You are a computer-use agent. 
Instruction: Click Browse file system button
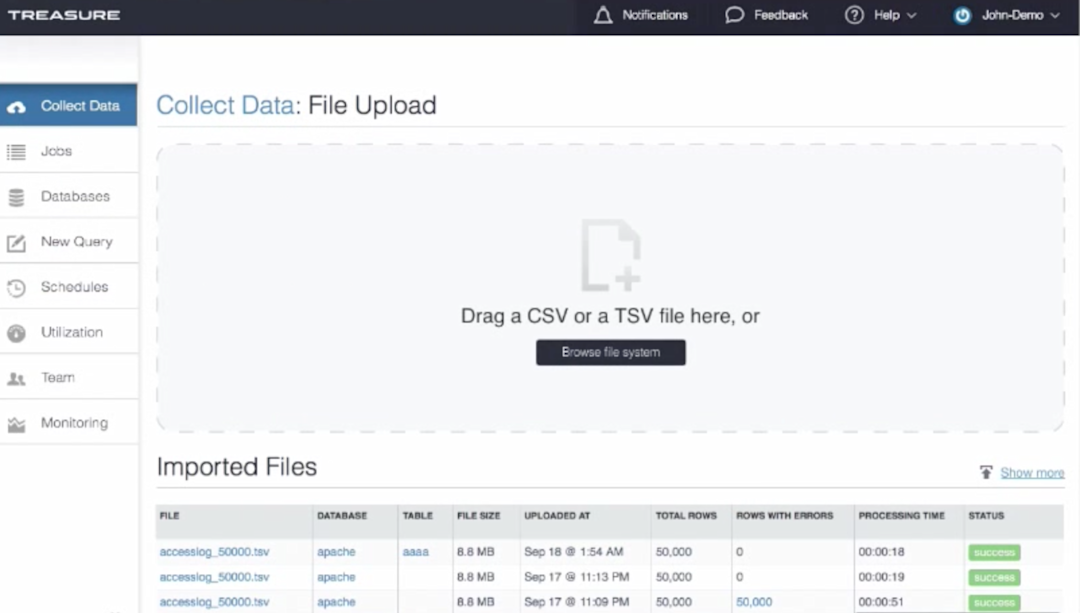(x=611, y=353)
